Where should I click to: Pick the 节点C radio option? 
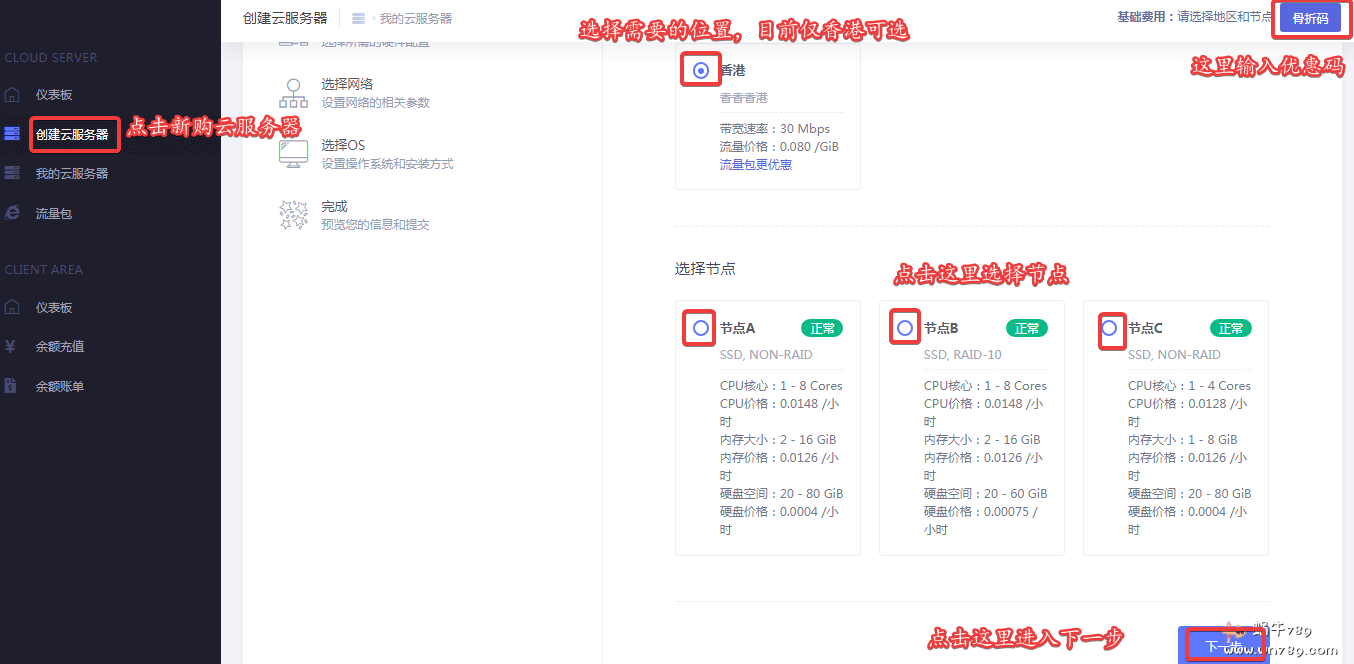[x=1109, y=328]
